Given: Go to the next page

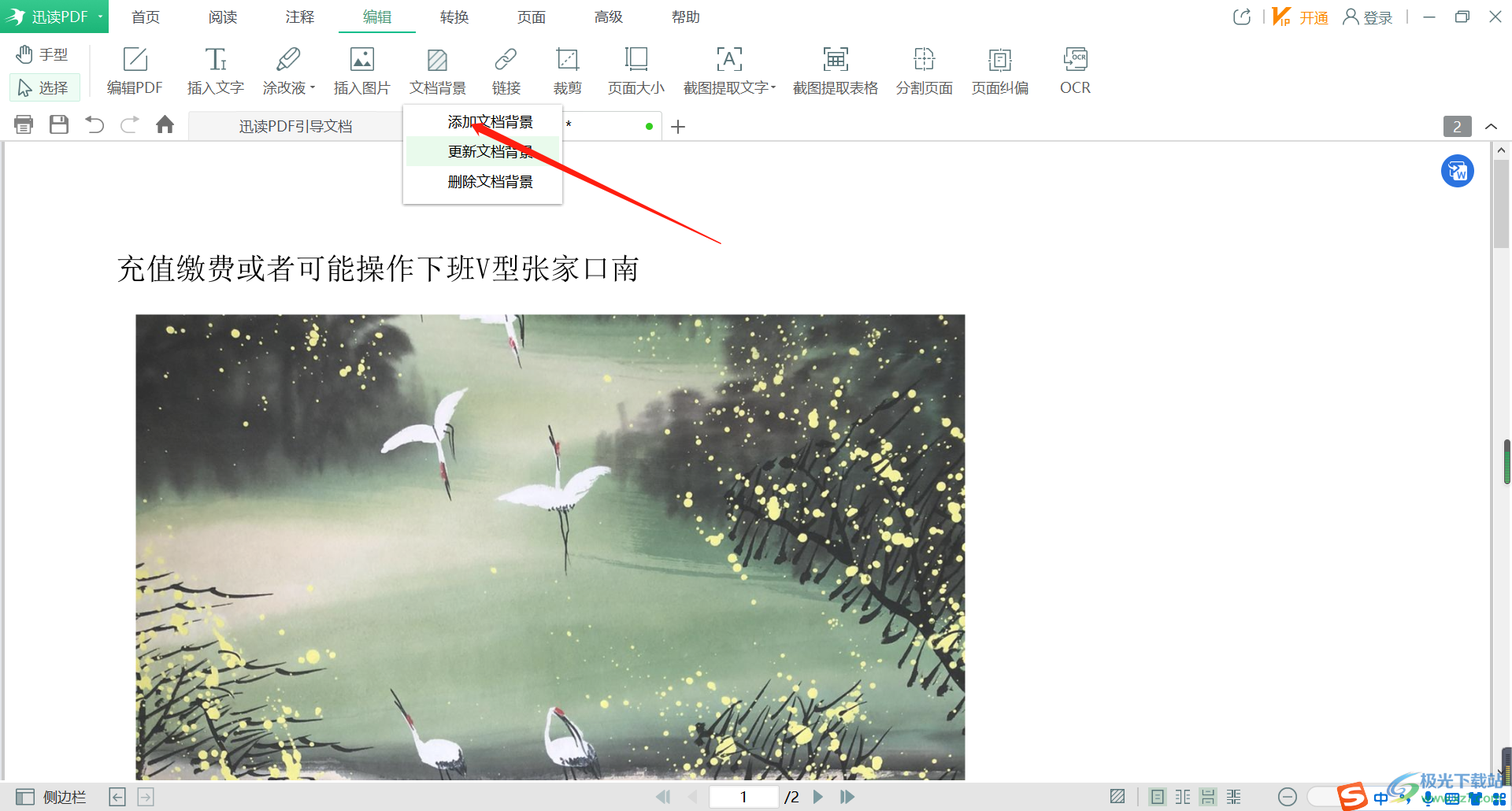Looking at the screenshot, I should pos(818,797).
